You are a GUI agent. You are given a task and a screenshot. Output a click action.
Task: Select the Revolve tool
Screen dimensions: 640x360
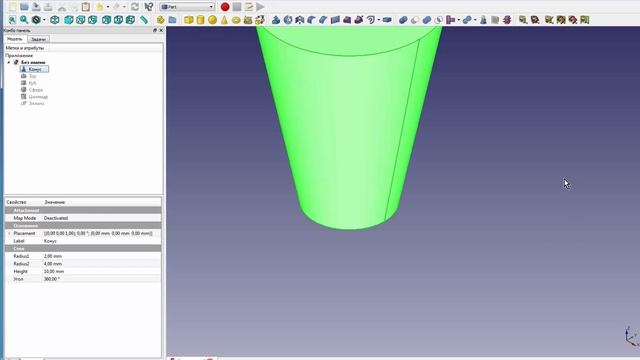pos(288,20)
